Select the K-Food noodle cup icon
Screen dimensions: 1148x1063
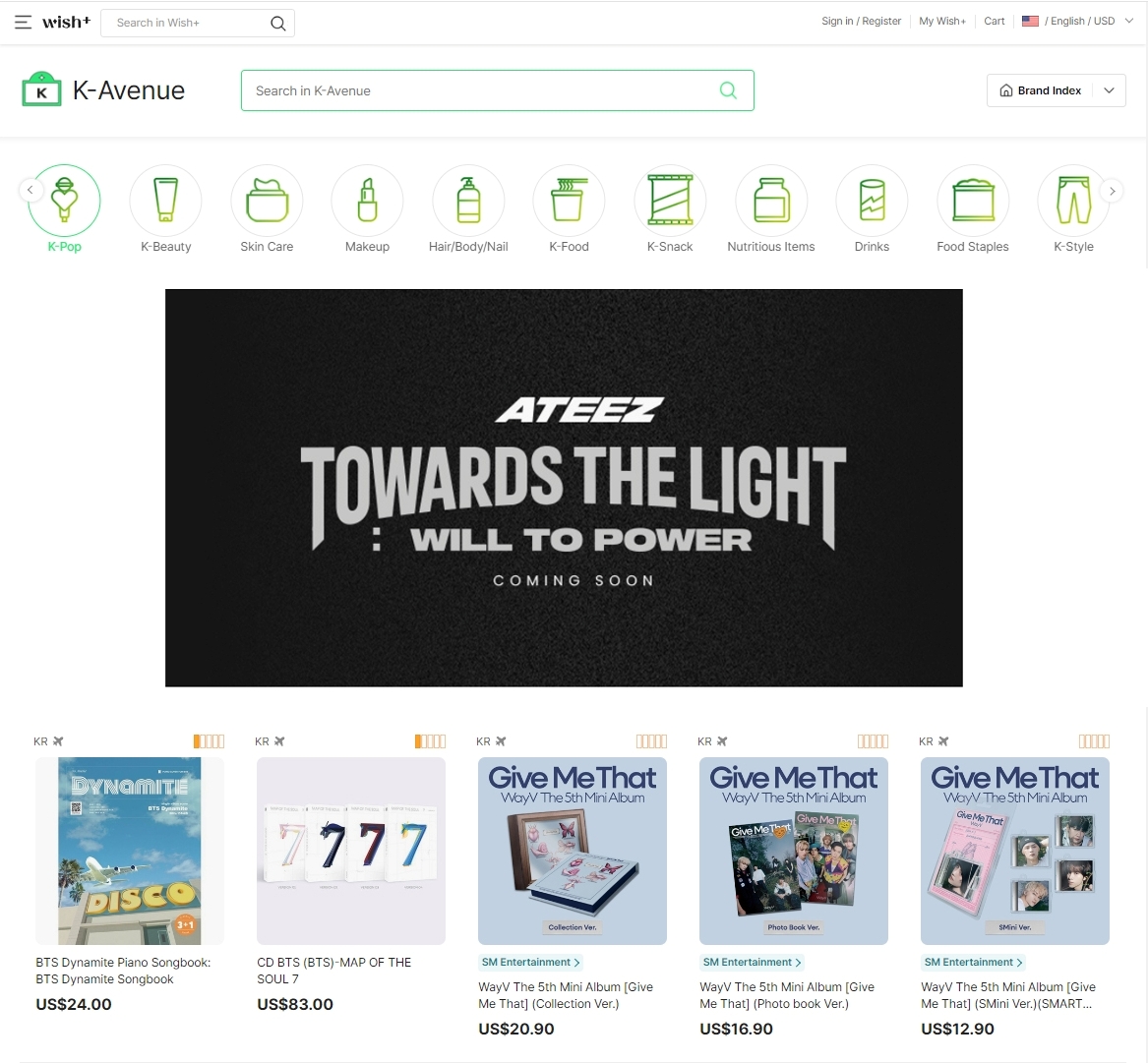pyautogui.click(x=569, y=201)
